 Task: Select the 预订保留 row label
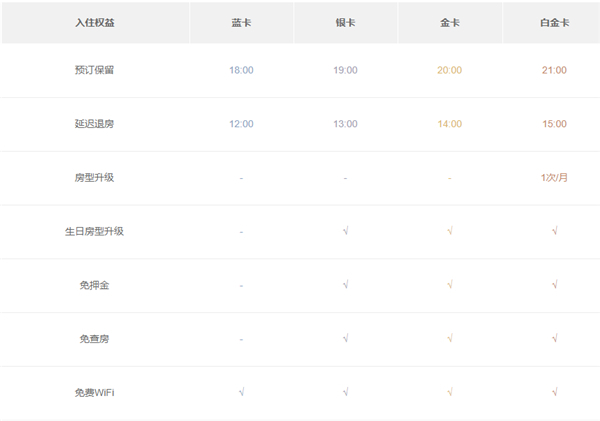coord(94,70)
